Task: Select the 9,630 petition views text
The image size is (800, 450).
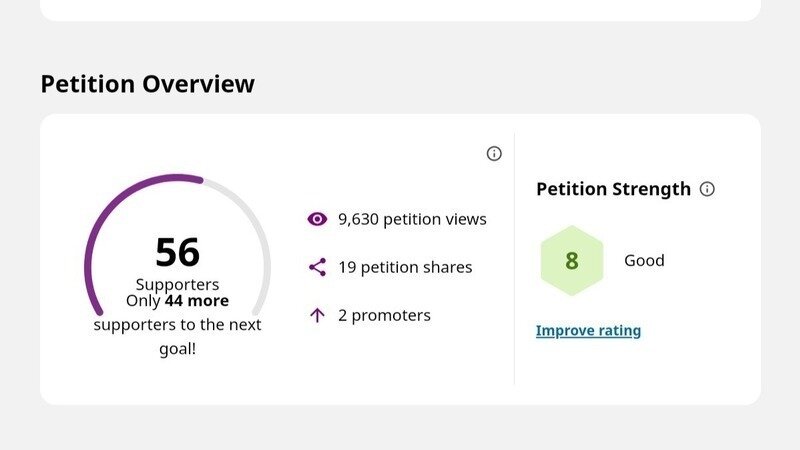Action: click(x=412, y=219)
